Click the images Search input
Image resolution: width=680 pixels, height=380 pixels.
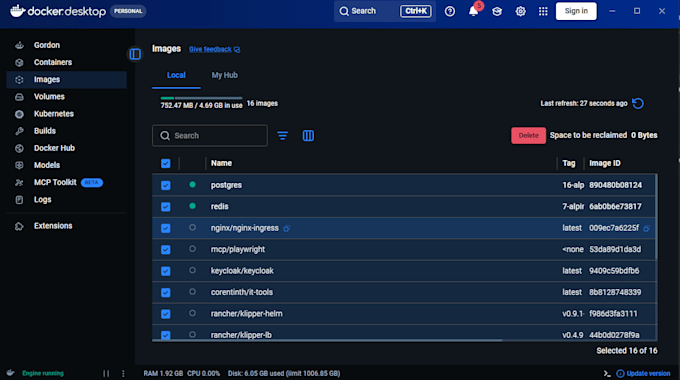[210, 136]
